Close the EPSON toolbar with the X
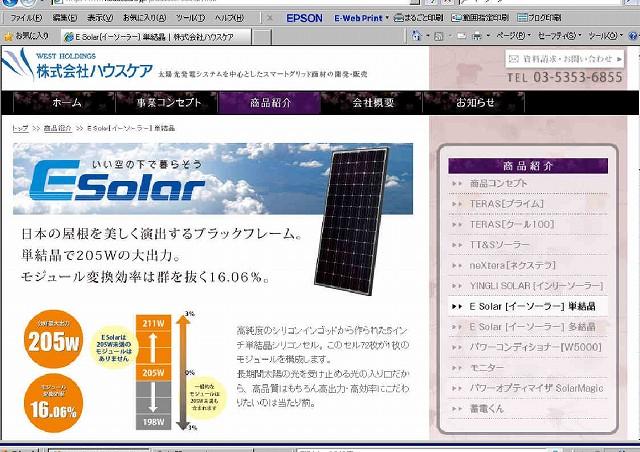The image size is (640, 452). [x=269, y=18]
